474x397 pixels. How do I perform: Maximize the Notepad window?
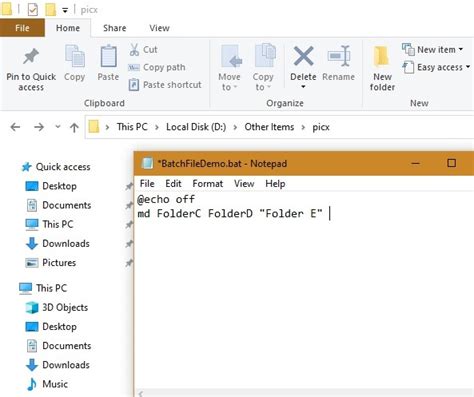click(x=451, y=163)
